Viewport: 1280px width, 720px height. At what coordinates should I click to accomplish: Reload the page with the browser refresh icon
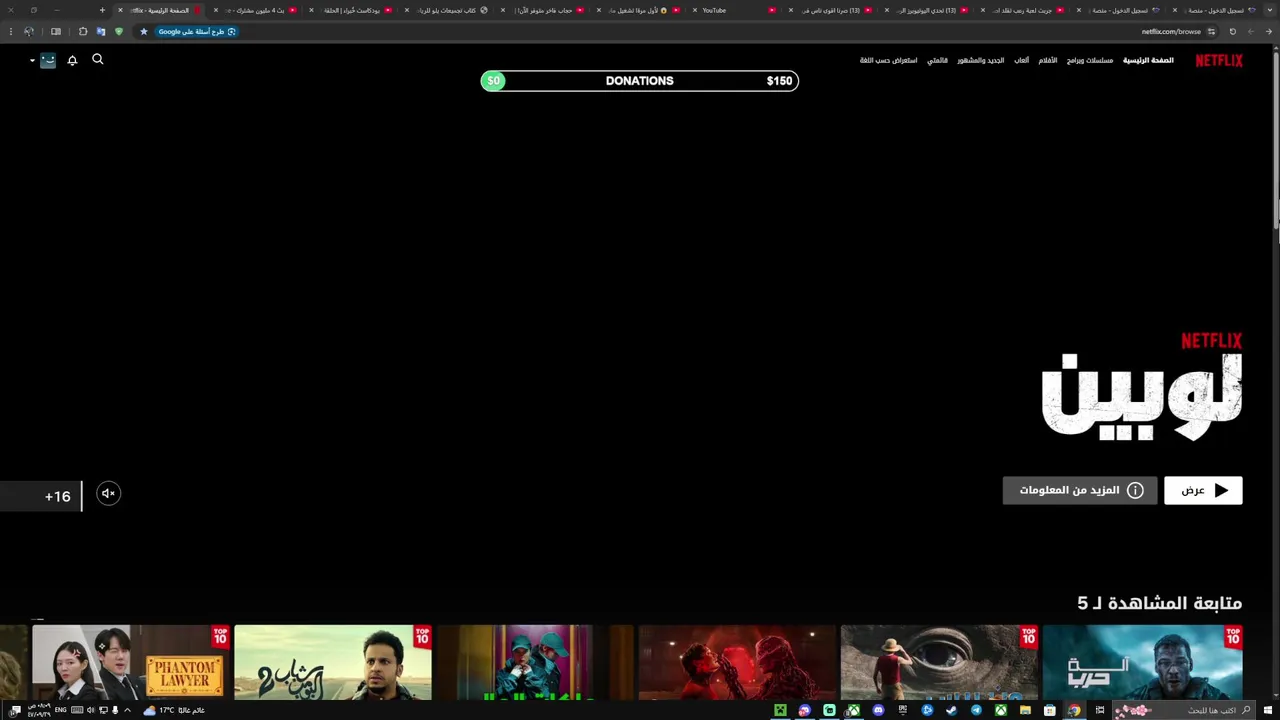(1232, 31)
